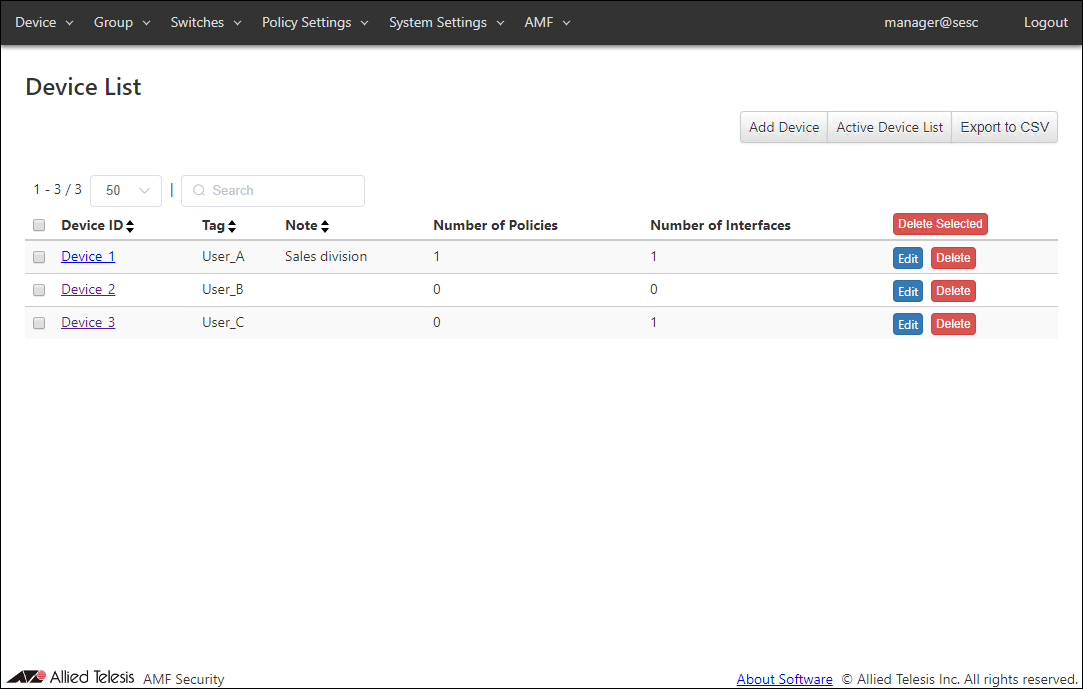
Task: Open the System Settings dropdown menu
Action: [x=447, y=22]
